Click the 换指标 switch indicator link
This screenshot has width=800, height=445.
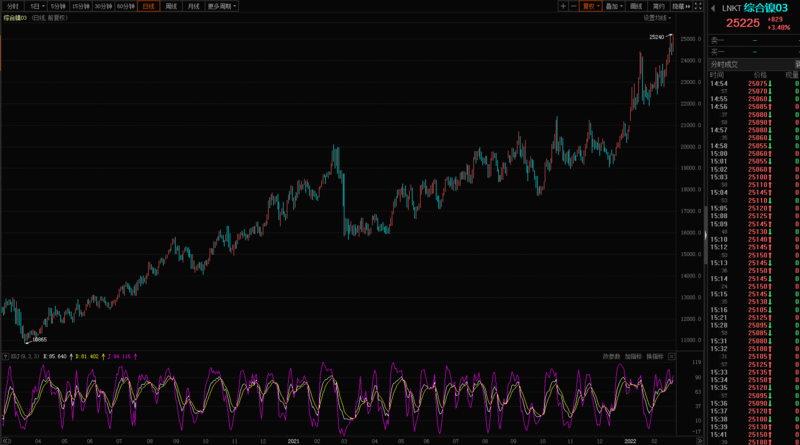pos(655,356)
